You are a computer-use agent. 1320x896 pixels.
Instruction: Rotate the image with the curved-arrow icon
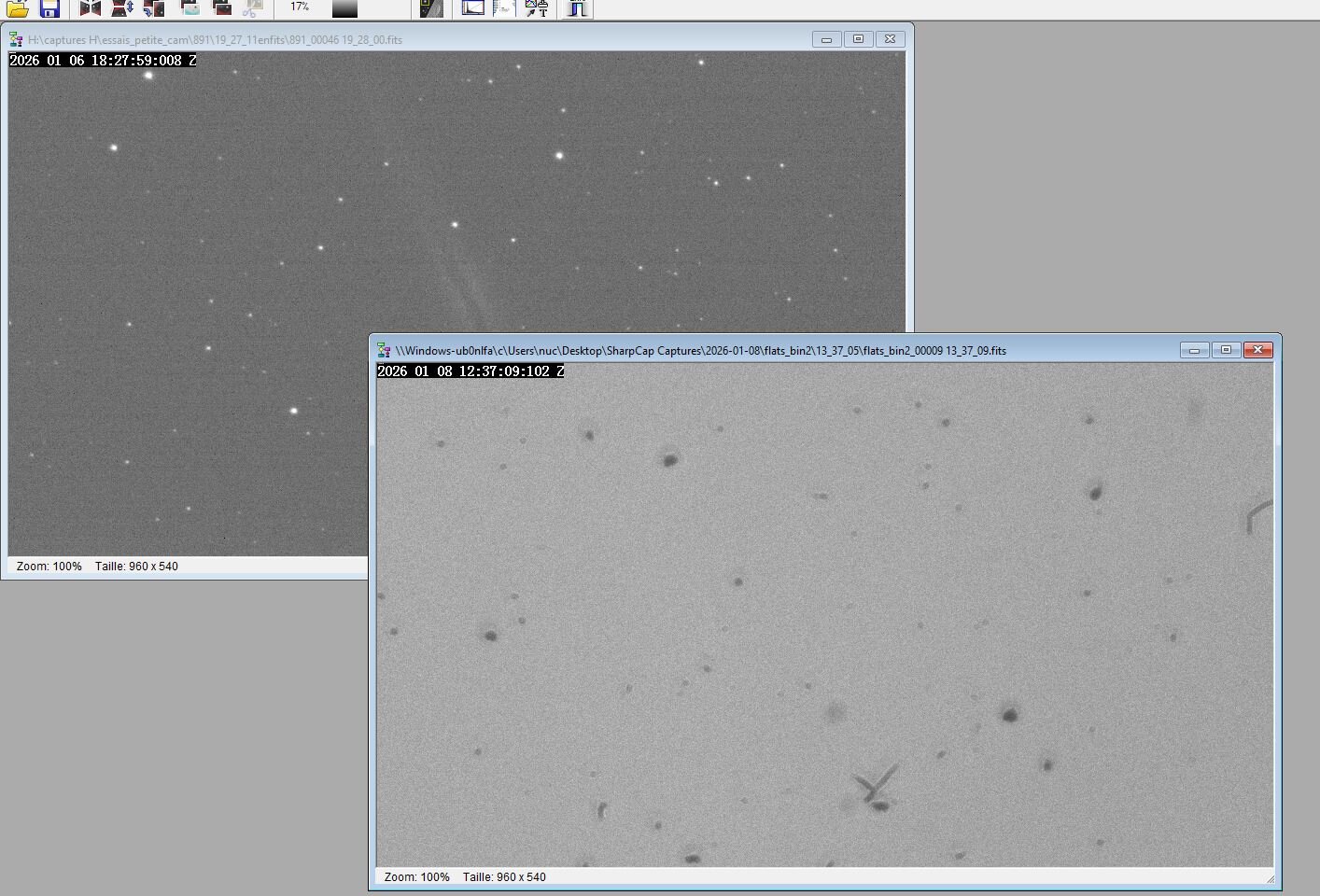pos(154,8)
